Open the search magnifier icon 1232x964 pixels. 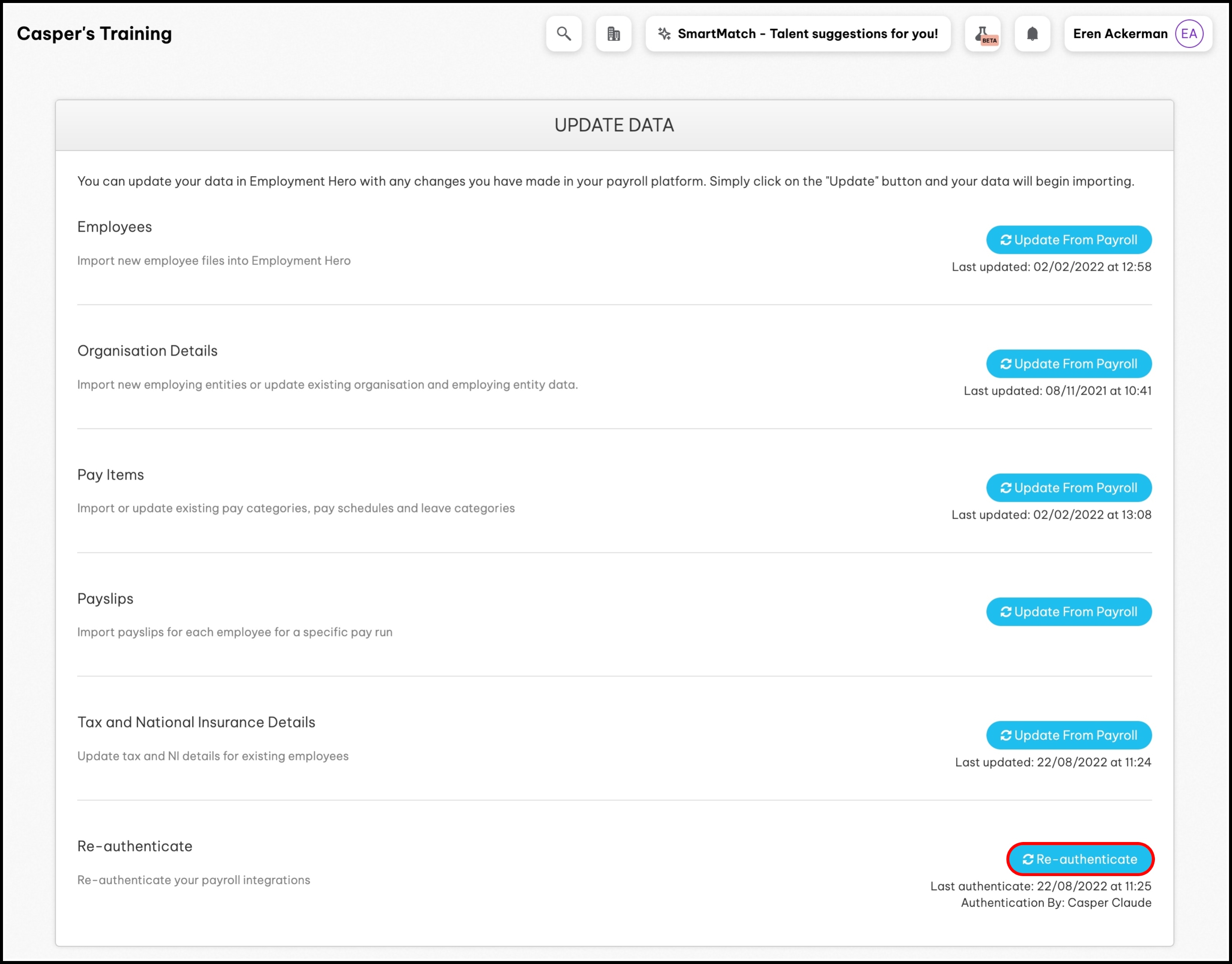point(563,34)
